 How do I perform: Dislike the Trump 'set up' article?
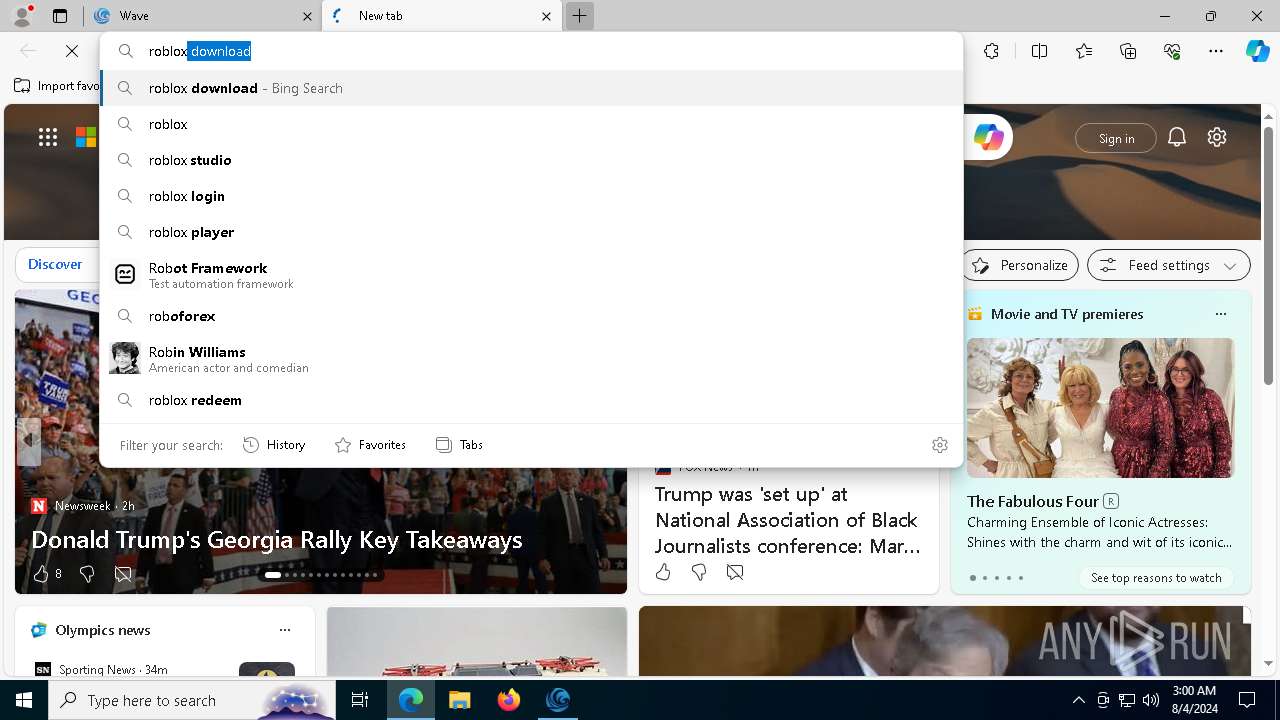[699, 572]
